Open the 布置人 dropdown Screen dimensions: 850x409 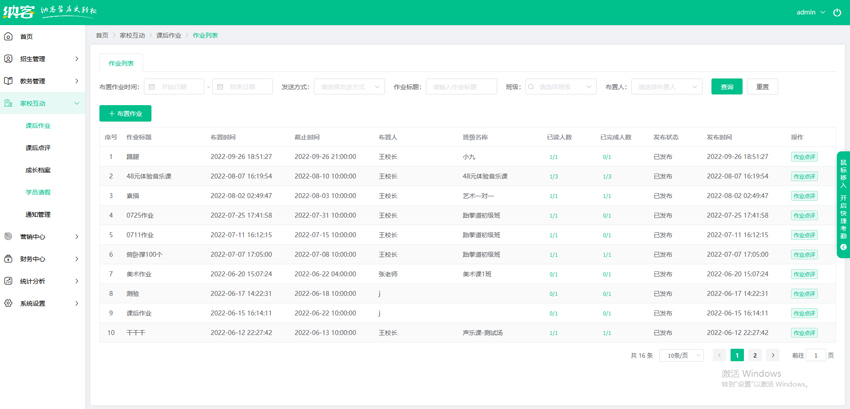667,87
